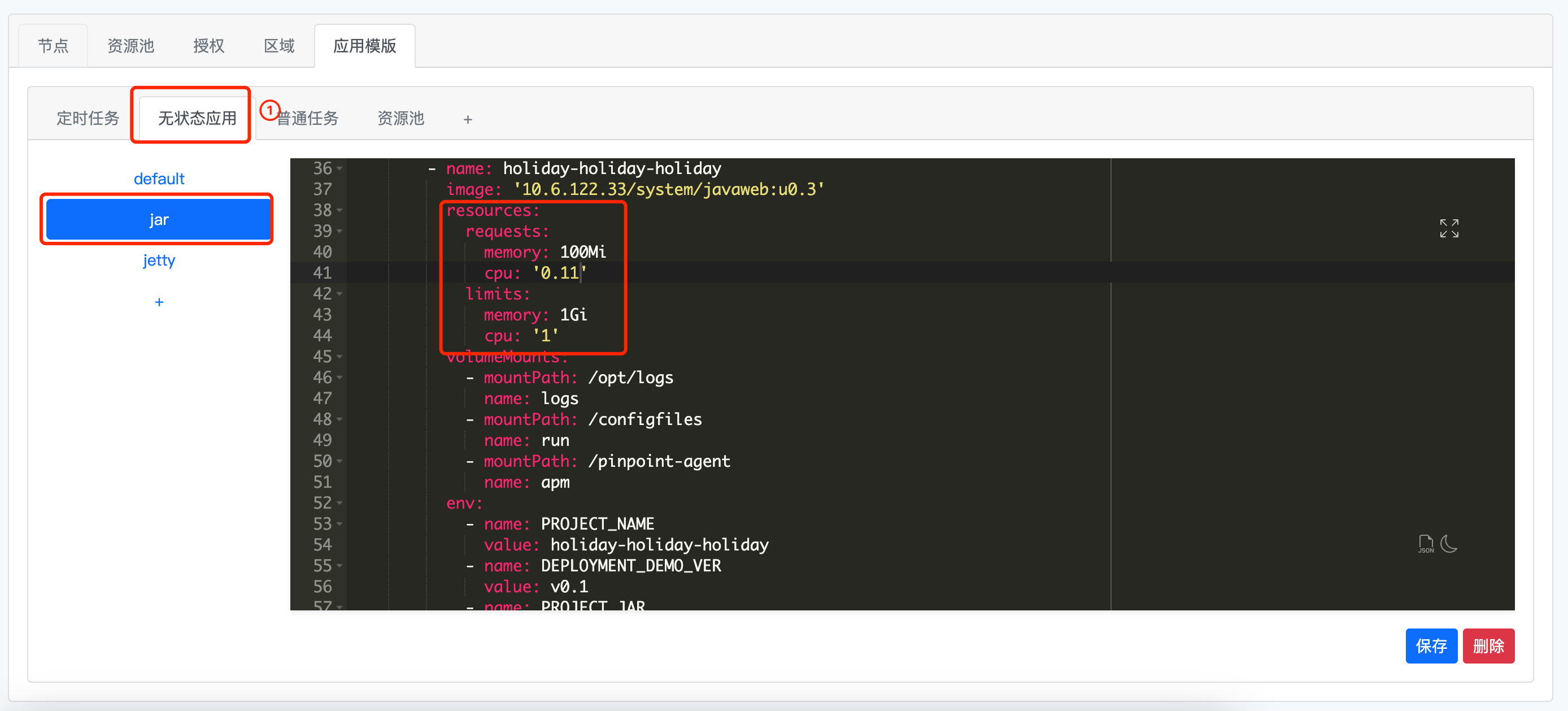Click the limits memory 1Gi value
The height and width of the screenshot is (711, 1568).
coord(573,315)
